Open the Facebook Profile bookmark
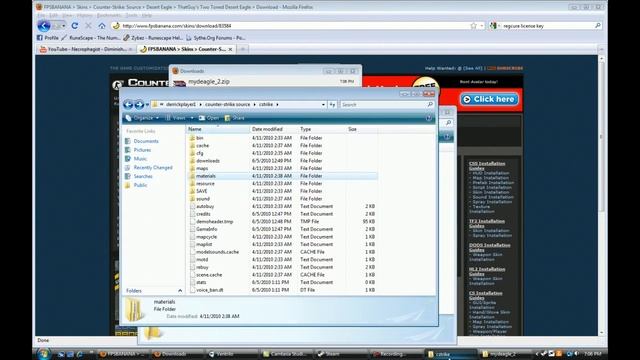Viewport: 640px width, 360px height. point(48,38)
